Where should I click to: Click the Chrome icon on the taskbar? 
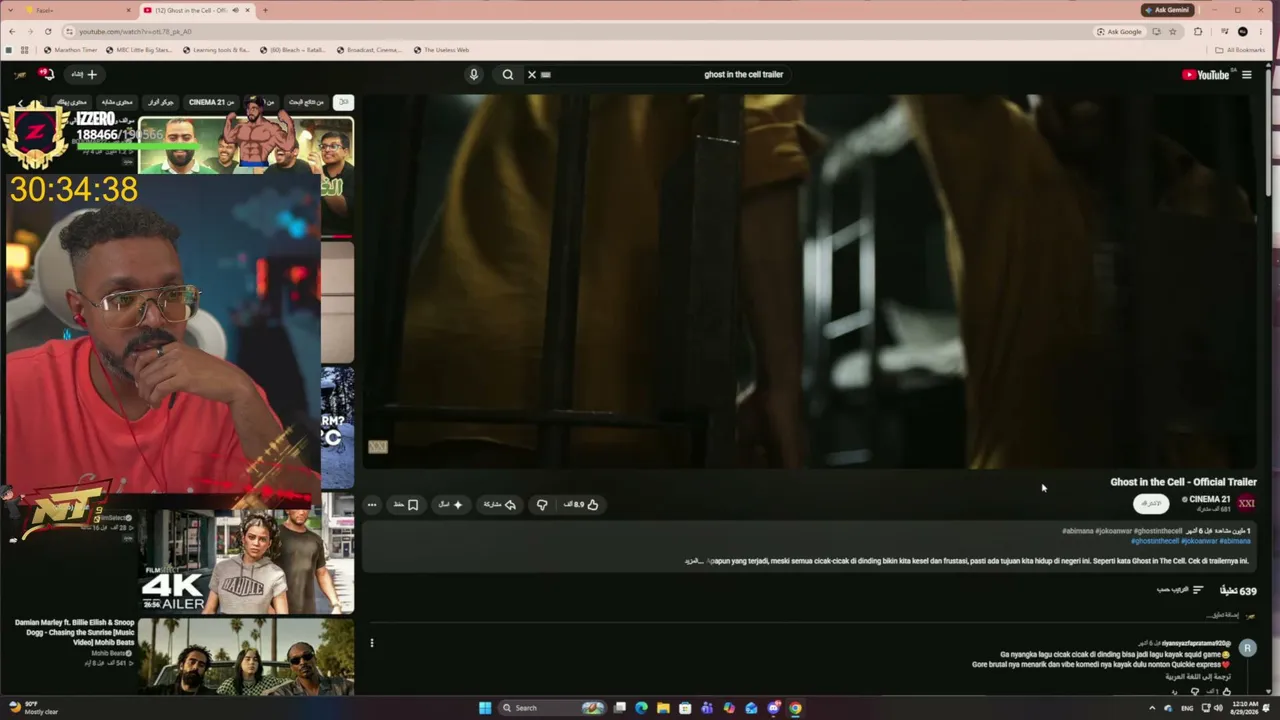pos(795,708)
